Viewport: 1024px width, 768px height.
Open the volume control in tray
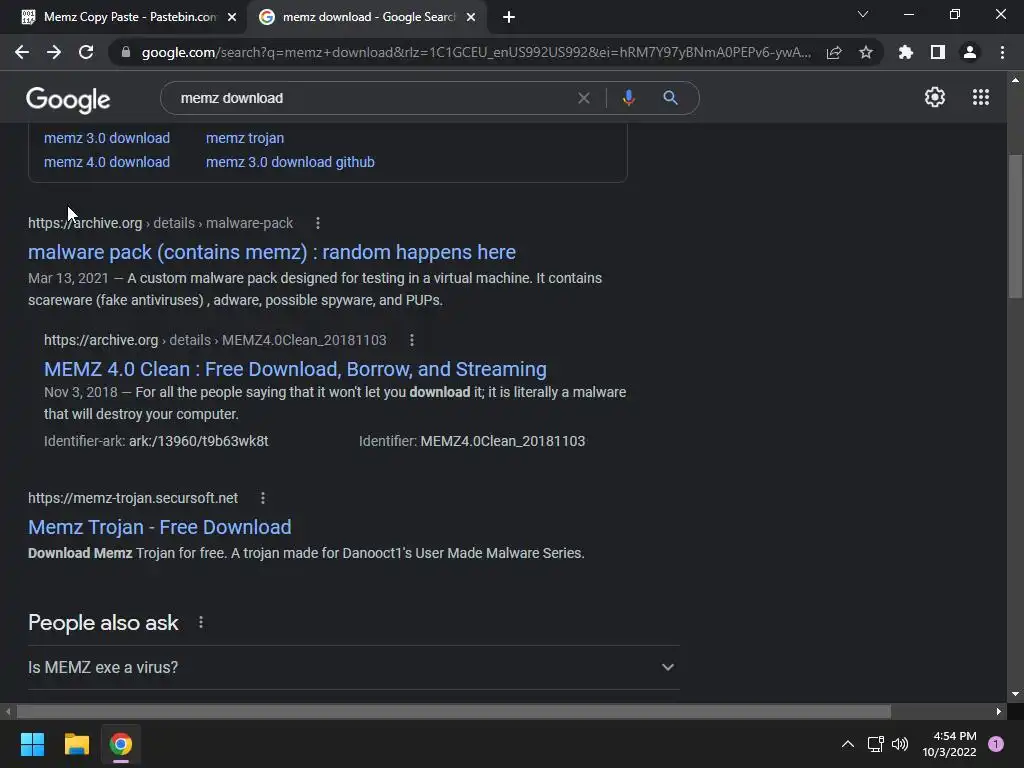click(900, 744)
